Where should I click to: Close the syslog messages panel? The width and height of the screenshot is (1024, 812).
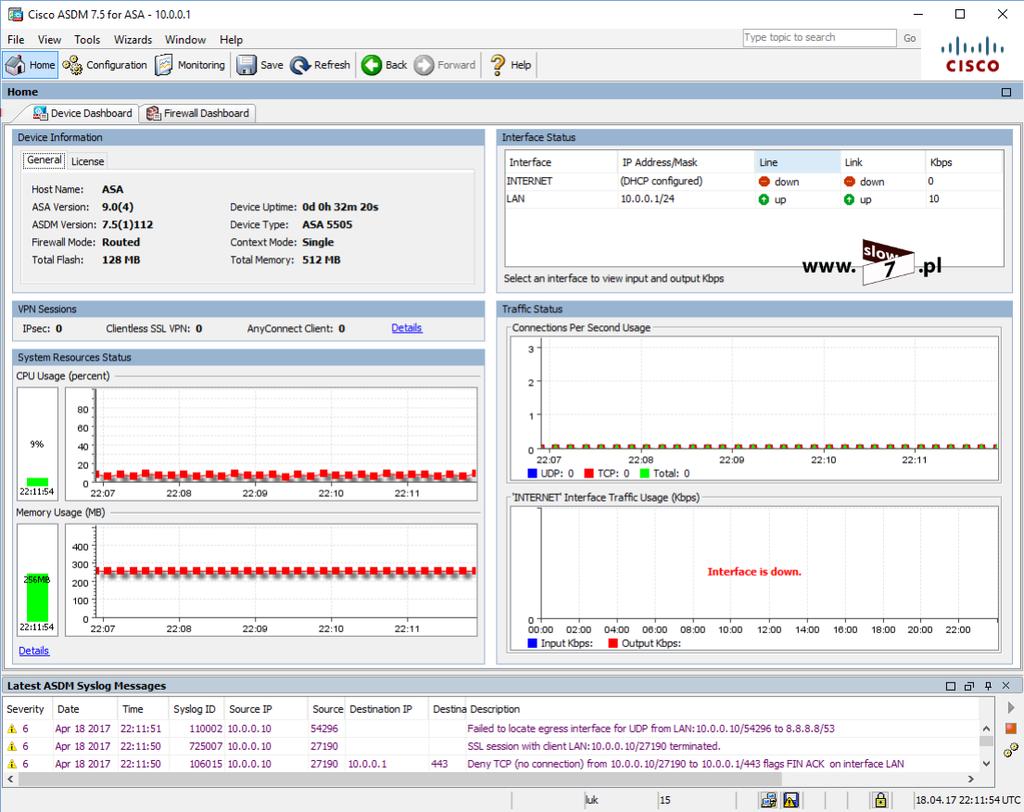1006,686
